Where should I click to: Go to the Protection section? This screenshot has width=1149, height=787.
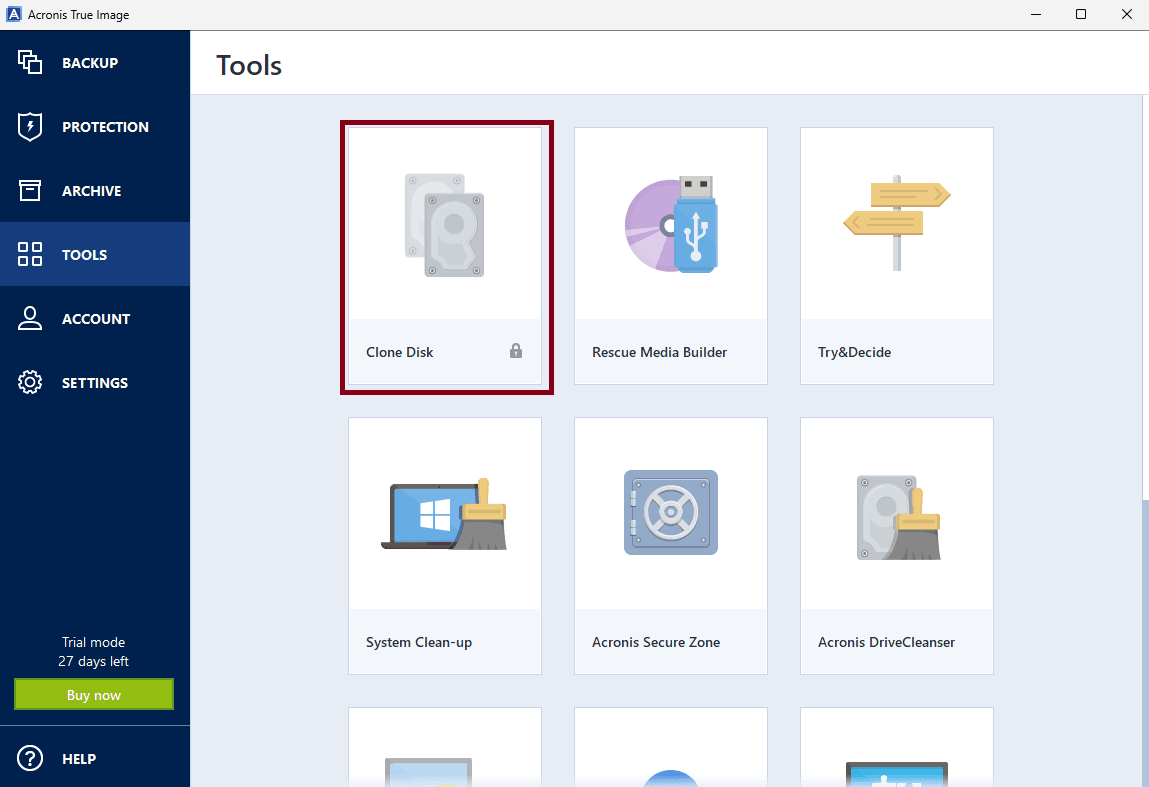pos(95,127)
